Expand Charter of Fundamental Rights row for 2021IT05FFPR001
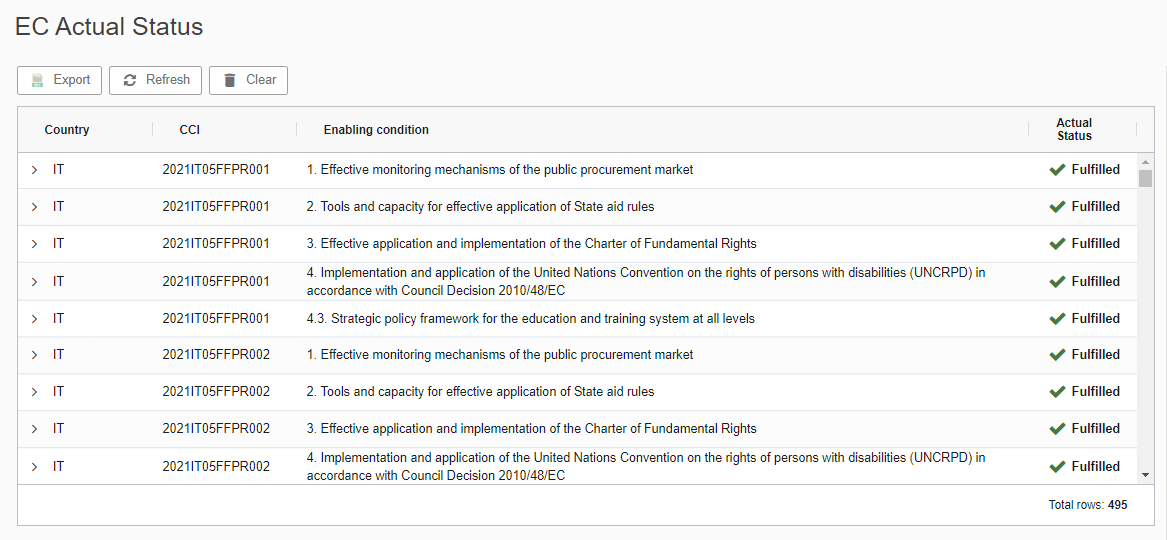This screenshot has height=540, width=1167. [34, 244]
